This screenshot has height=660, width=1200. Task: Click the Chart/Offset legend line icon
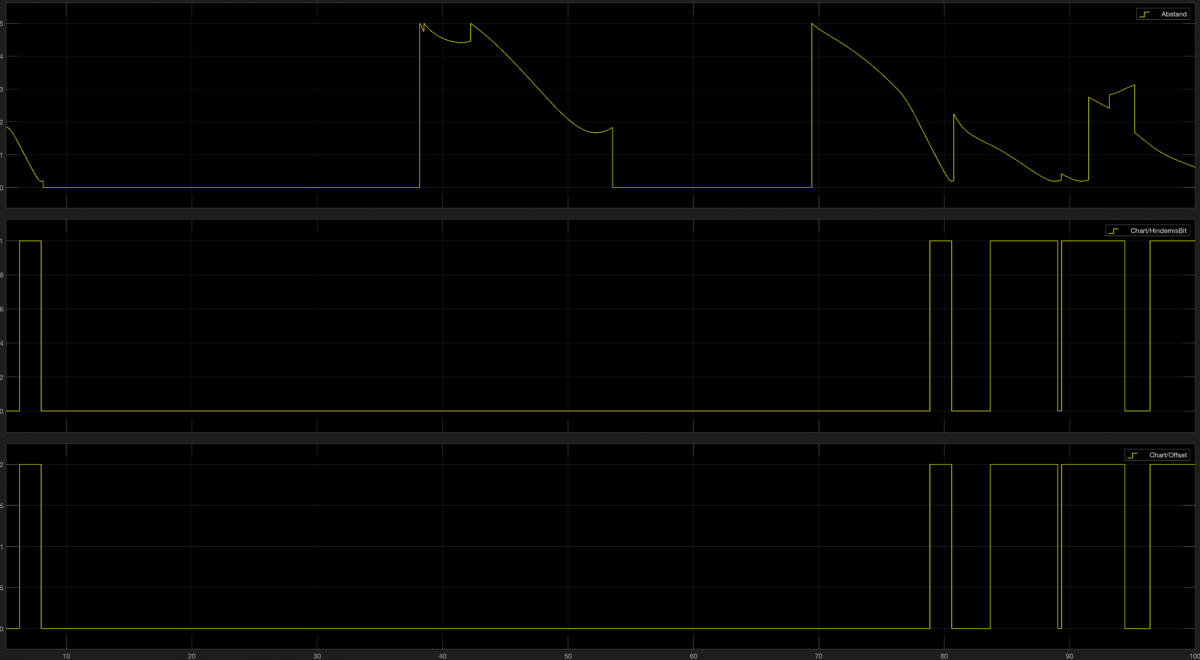coord(1132,455)
